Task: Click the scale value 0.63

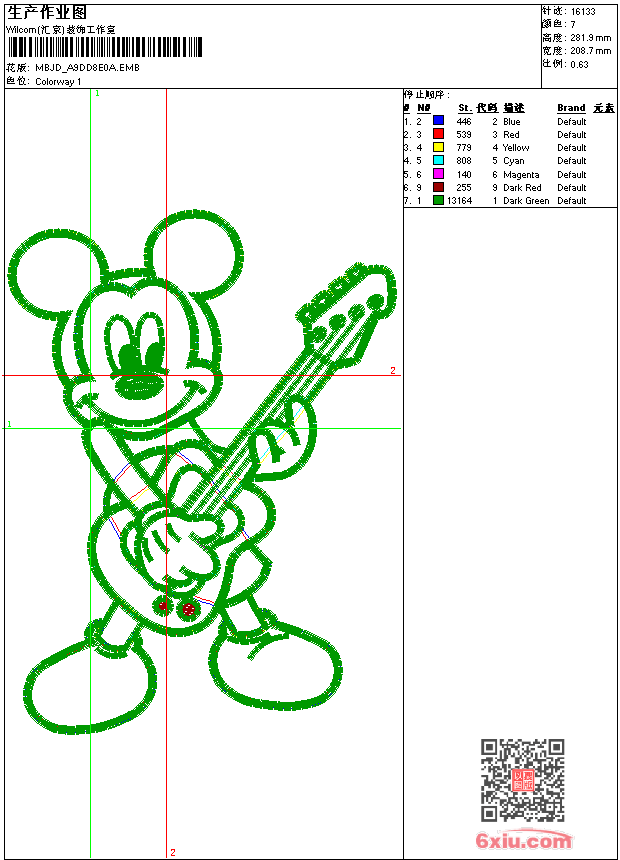Action: pyautogui.click(x=579, y=65)
